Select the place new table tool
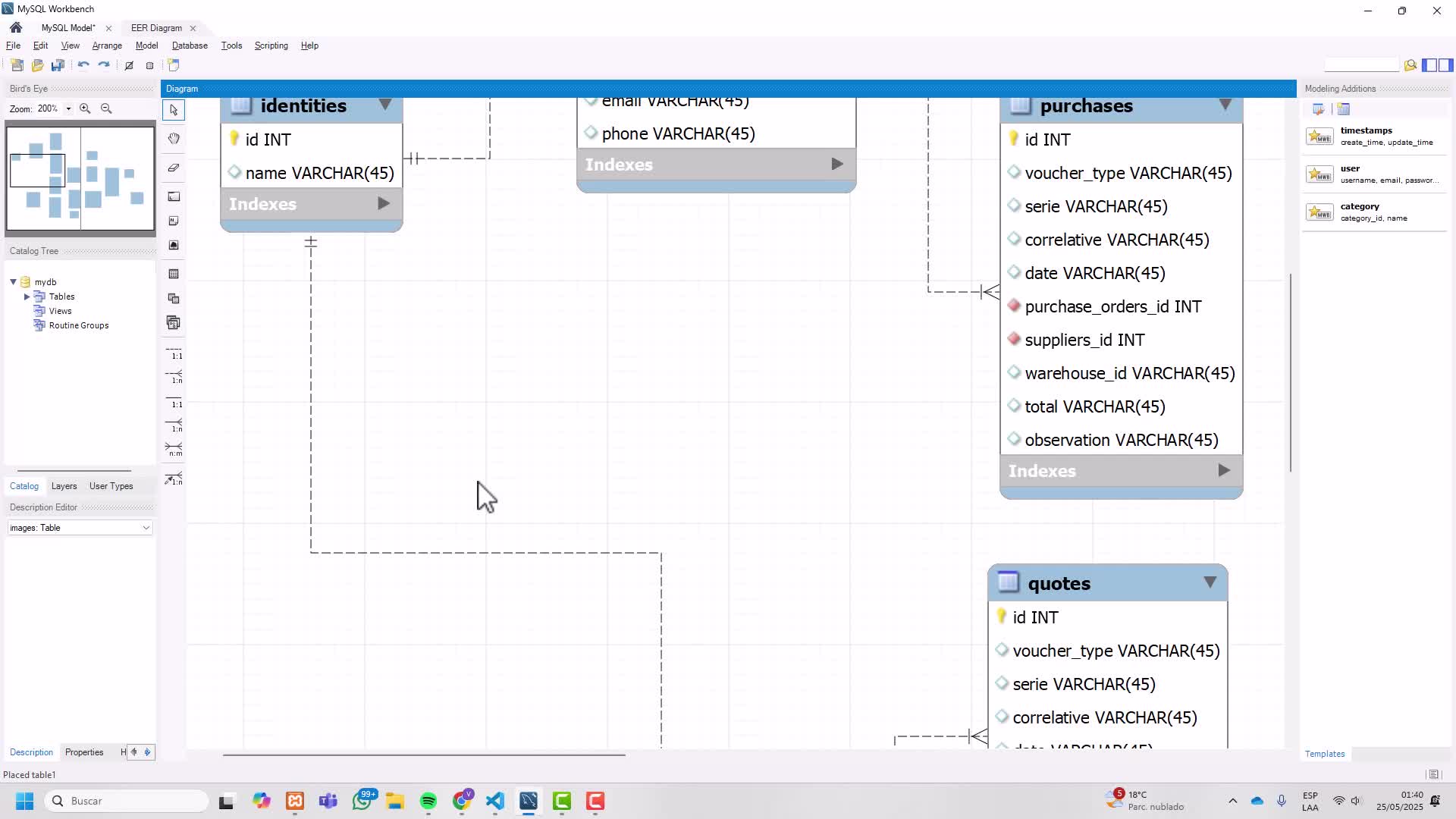Viewport: 1456px width, 819px height. tap(174, 274)
